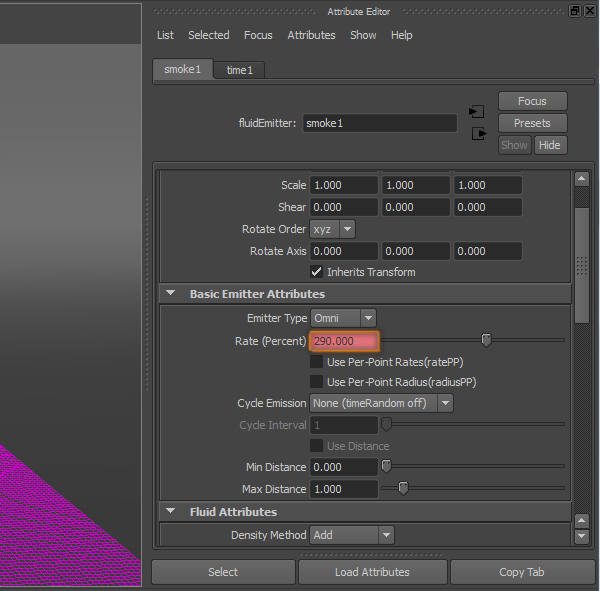This screenshot has height=591, width=600.
Task: Click the scrollbar up arrow in attribute list
Action: (581, 180)
